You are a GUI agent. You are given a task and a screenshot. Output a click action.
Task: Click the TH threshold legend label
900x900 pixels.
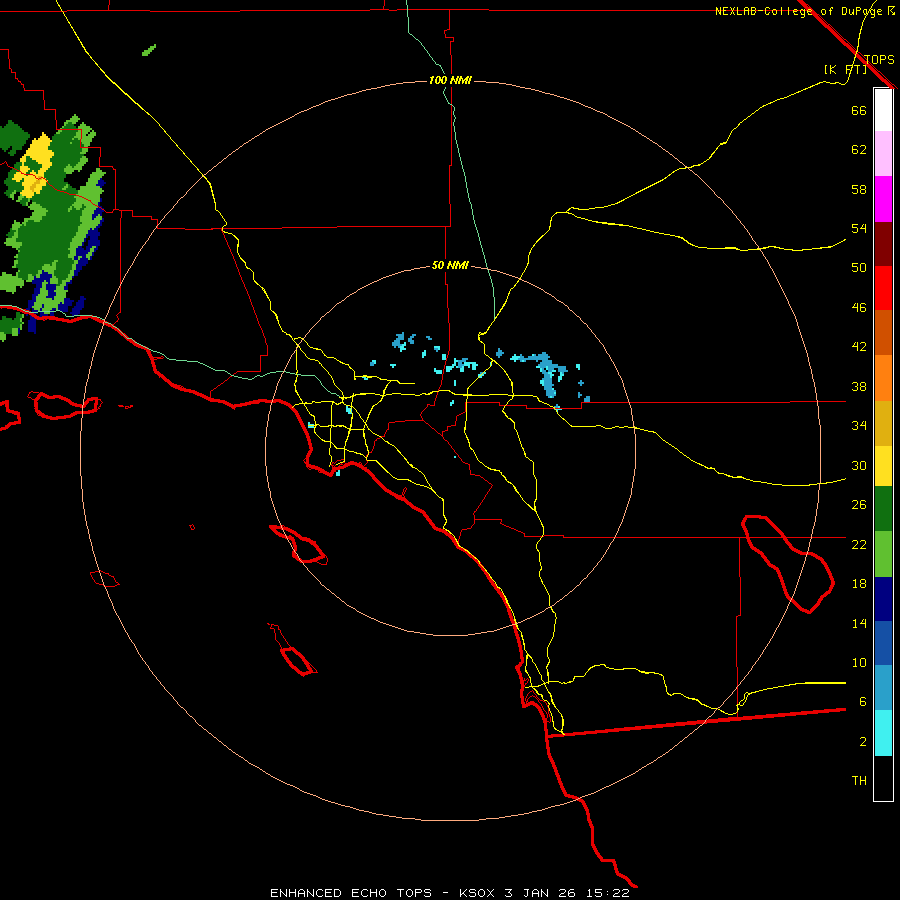859,781
